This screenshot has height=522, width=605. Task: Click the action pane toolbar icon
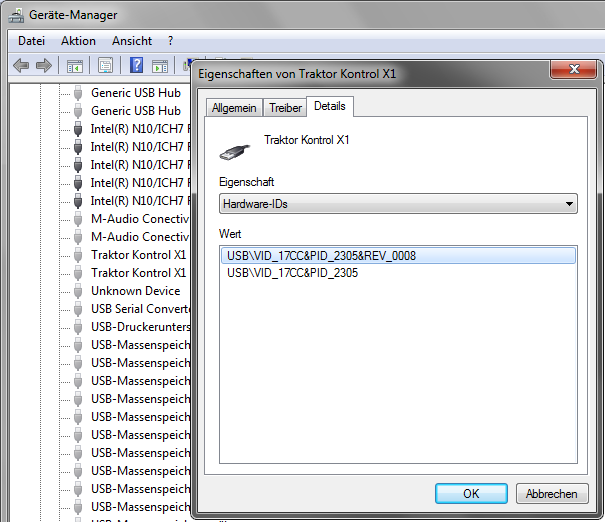click(x=160, y=66)
